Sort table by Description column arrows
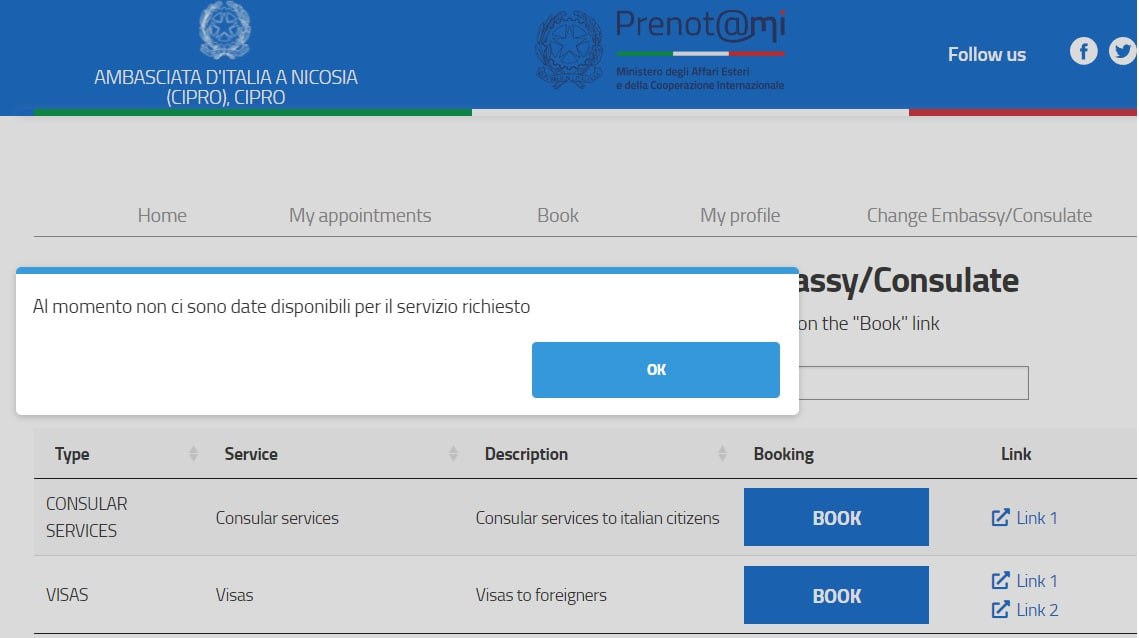 (722, 454)
